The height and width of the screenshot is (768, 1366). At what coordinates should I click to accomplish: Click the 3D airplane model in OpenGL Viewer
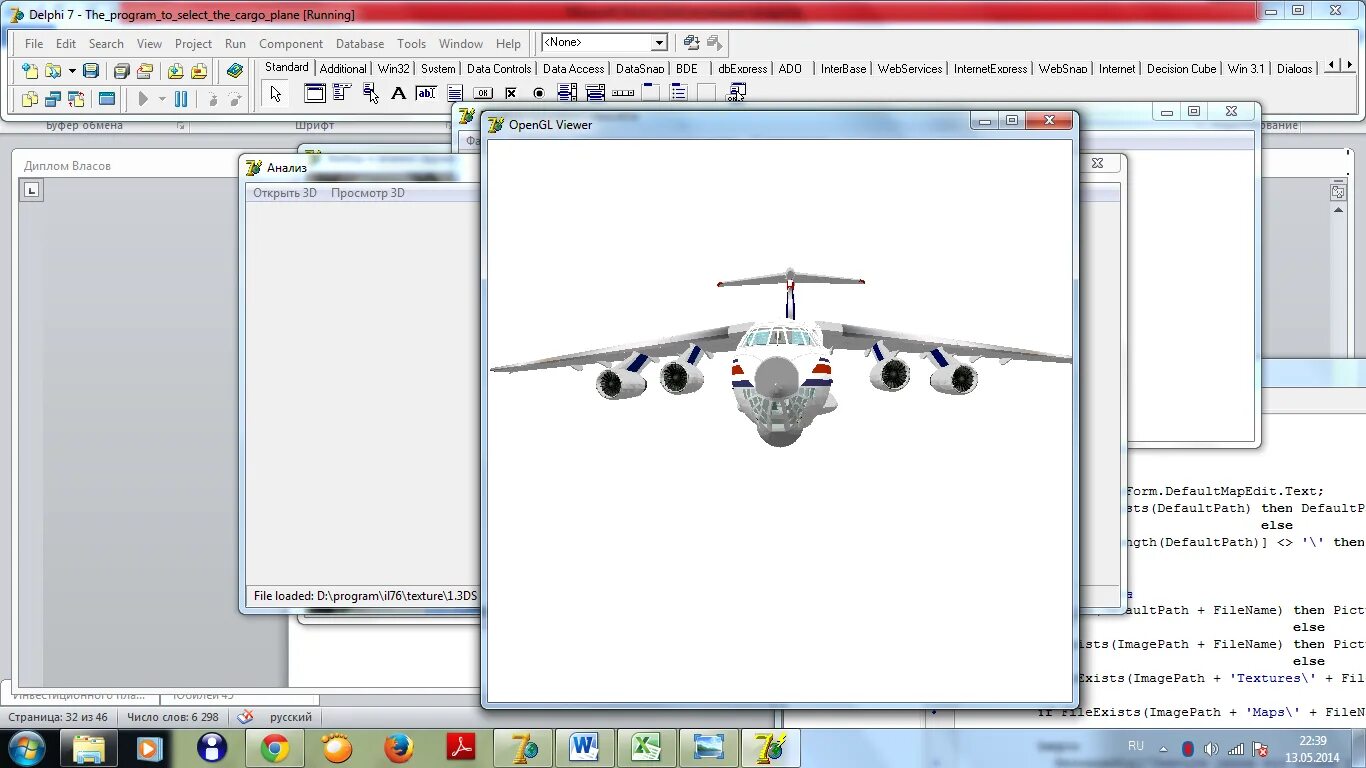tap(781, 358)
